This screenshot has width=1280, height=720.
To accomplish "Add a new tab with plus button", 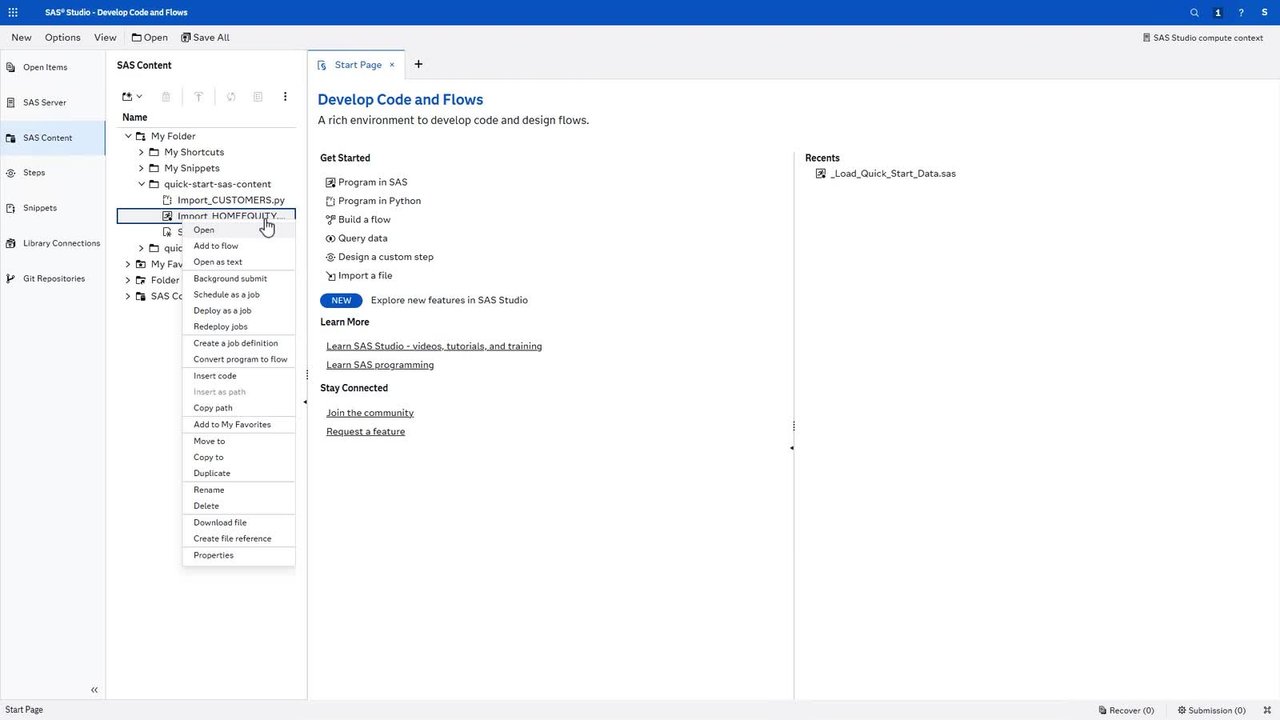I will [x=418, y=65].
